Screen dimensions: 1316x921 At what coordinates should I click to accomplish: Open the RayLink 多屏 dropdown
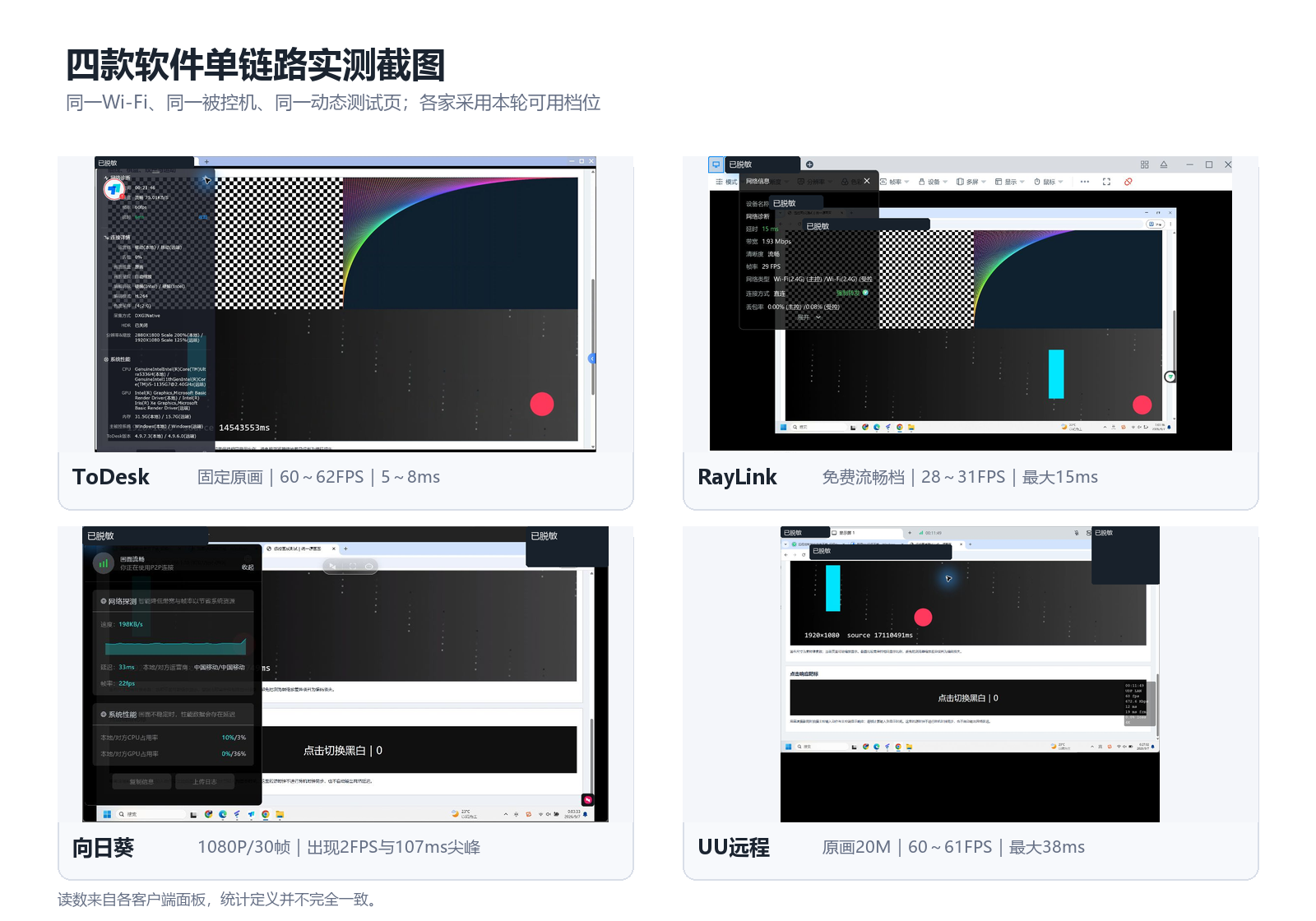(x=972, y=182)
